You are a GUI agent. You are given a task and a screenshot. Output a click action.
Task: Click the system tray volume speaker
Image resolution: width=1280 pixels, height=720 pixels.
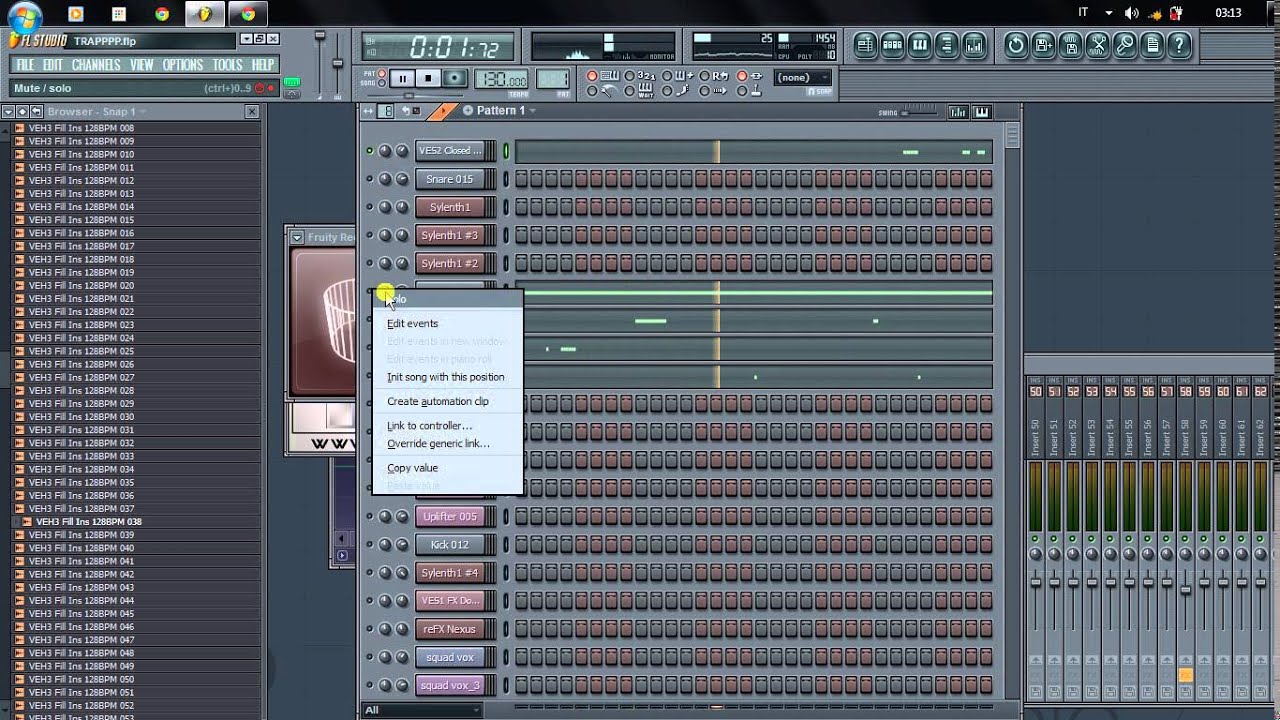pos(1131,13)
